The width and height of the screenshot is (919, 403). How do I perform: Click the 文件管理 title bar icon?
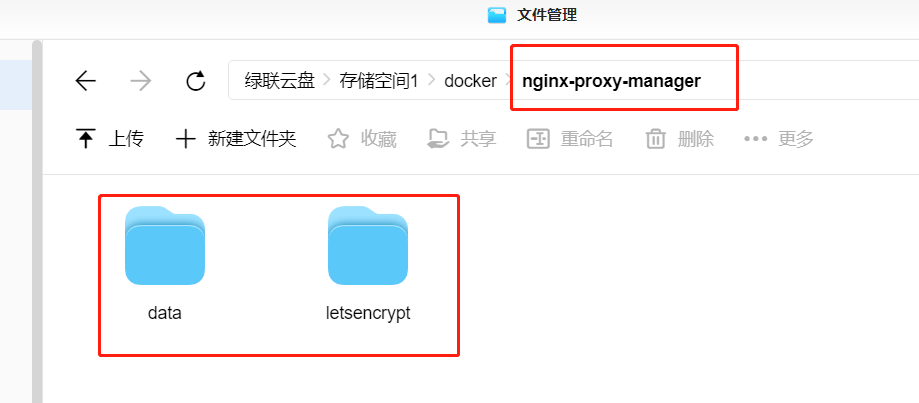pos(496,15)
